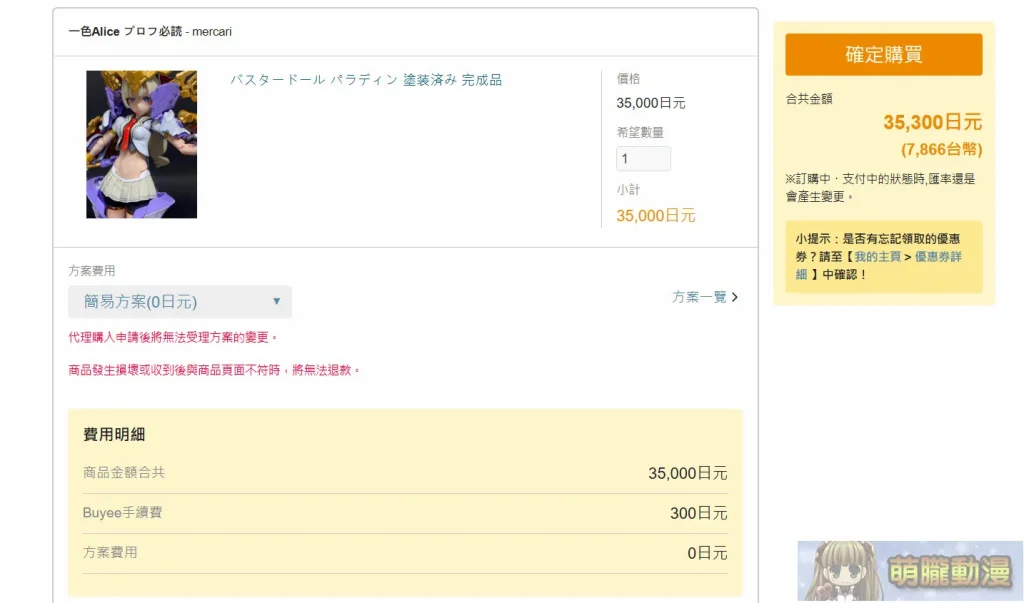Click the 費用明細 heading
This screenshot has height=603, width=1024.
114,434
